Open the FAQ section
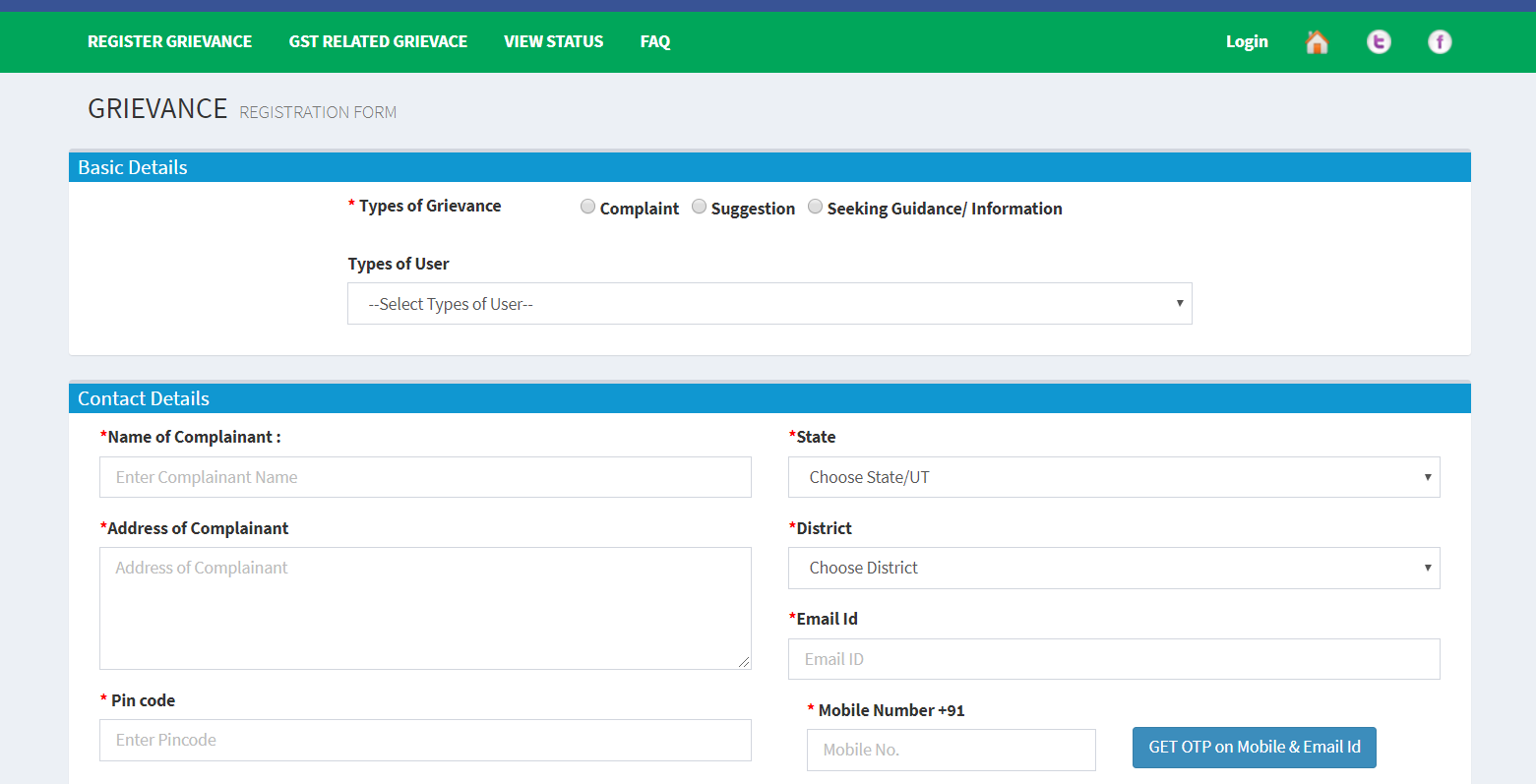Viewport: 1536px width, 784px height. pos(654,41)
